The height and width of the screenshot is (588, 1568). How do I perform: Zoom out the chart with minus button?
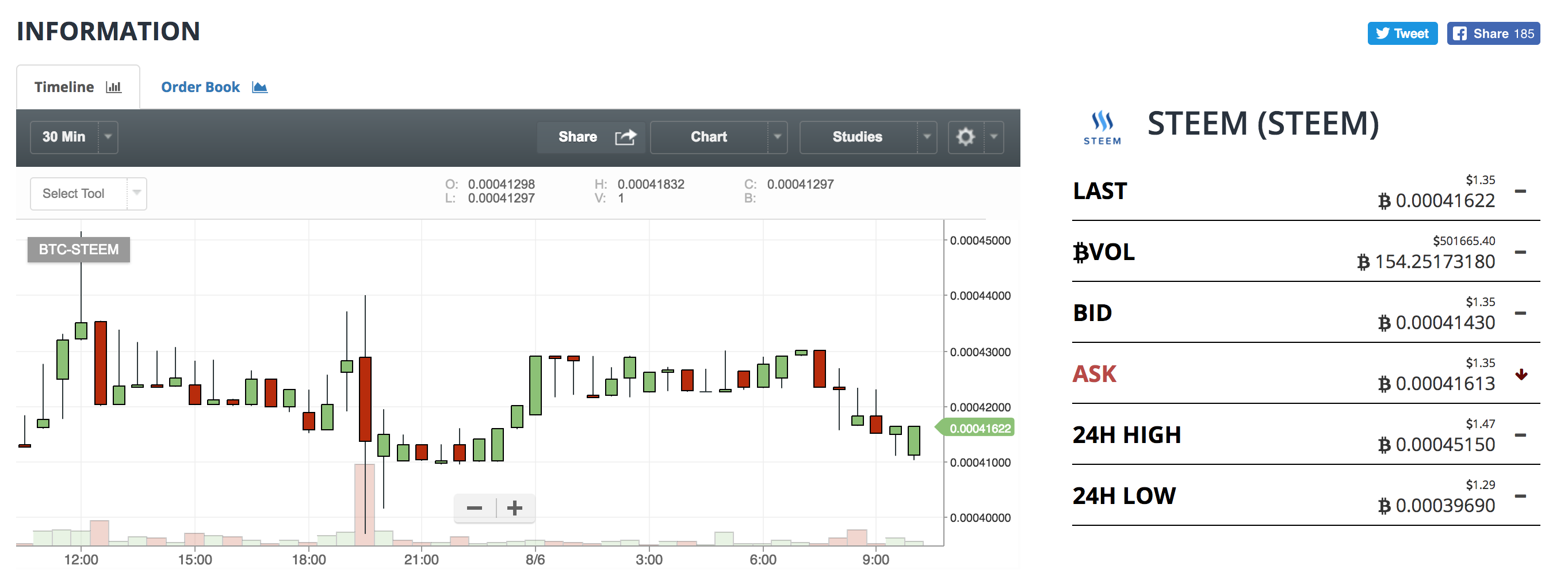tap(475, 507)
